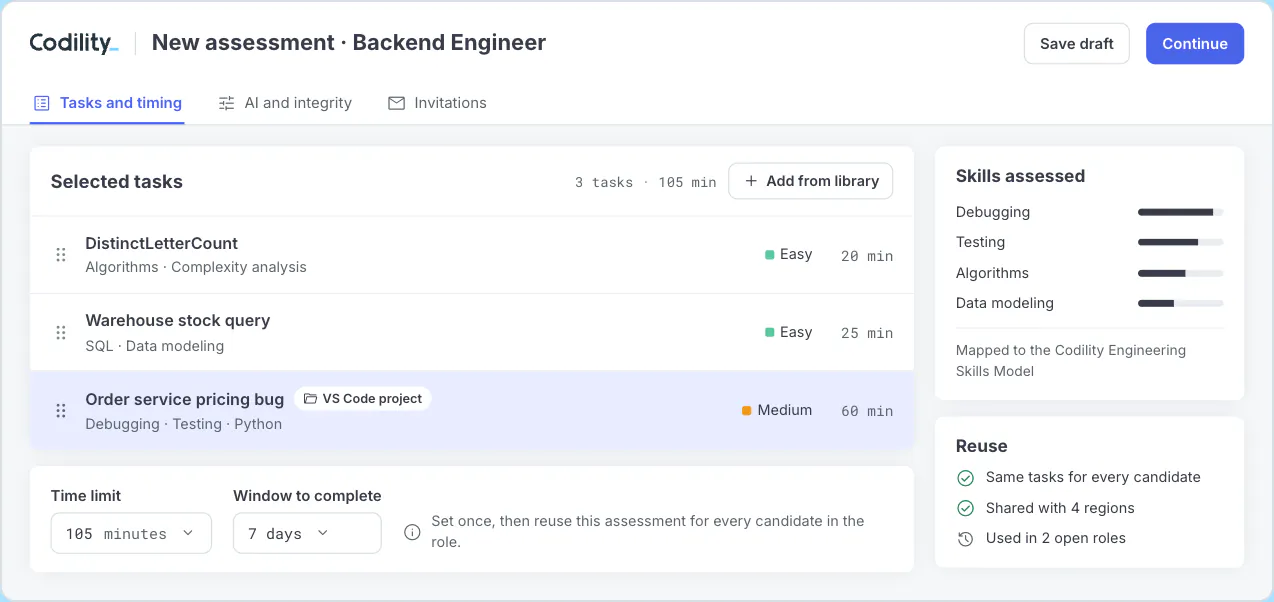Click the green Easy marker on DistinctLetterCount
Screen dimensions: 1274x602
770,255
